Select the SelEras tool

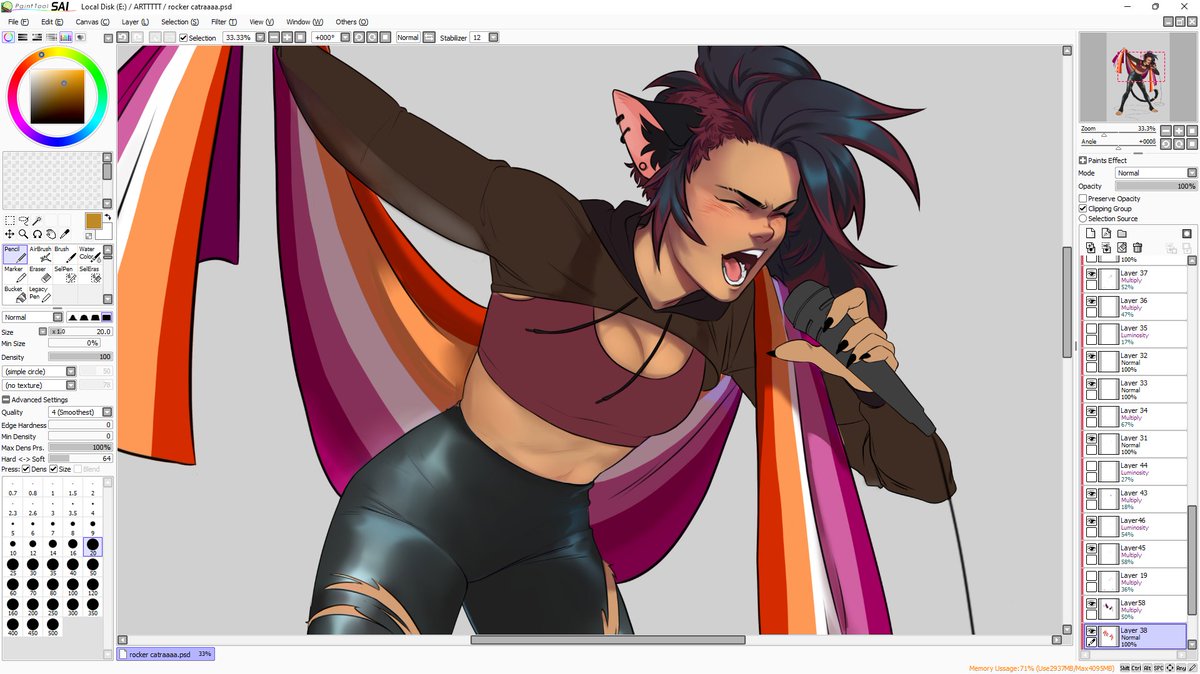[89, 274]
